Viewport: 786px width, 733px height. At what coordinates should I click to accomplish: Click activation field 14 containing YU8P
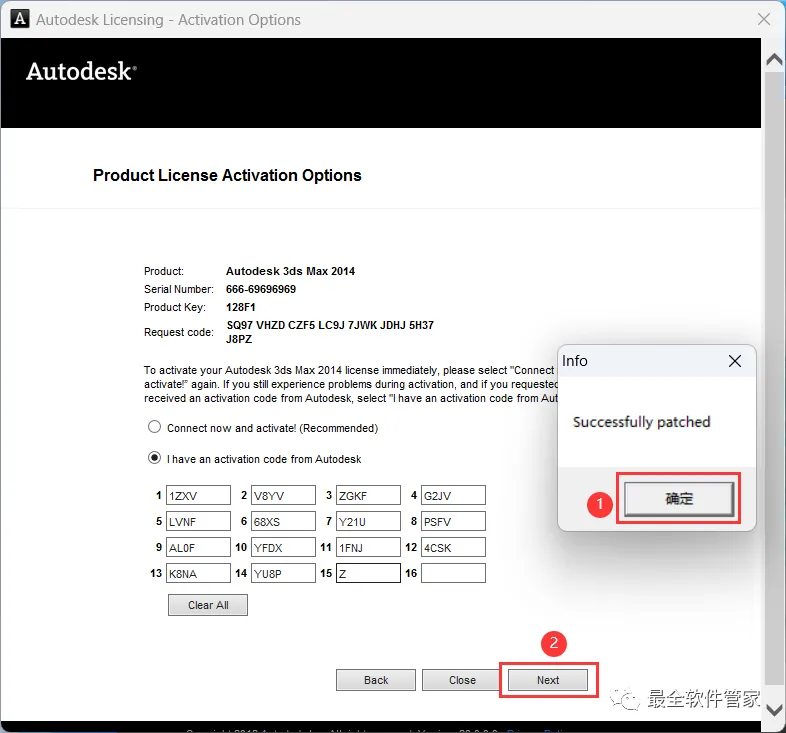283,574
